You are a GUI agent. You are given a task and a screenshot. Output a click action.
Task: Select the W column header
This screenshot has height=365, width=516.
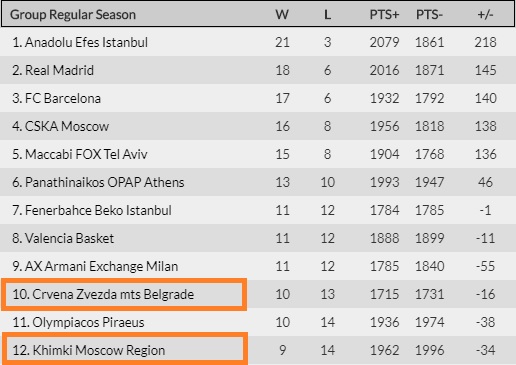point(282,15)
